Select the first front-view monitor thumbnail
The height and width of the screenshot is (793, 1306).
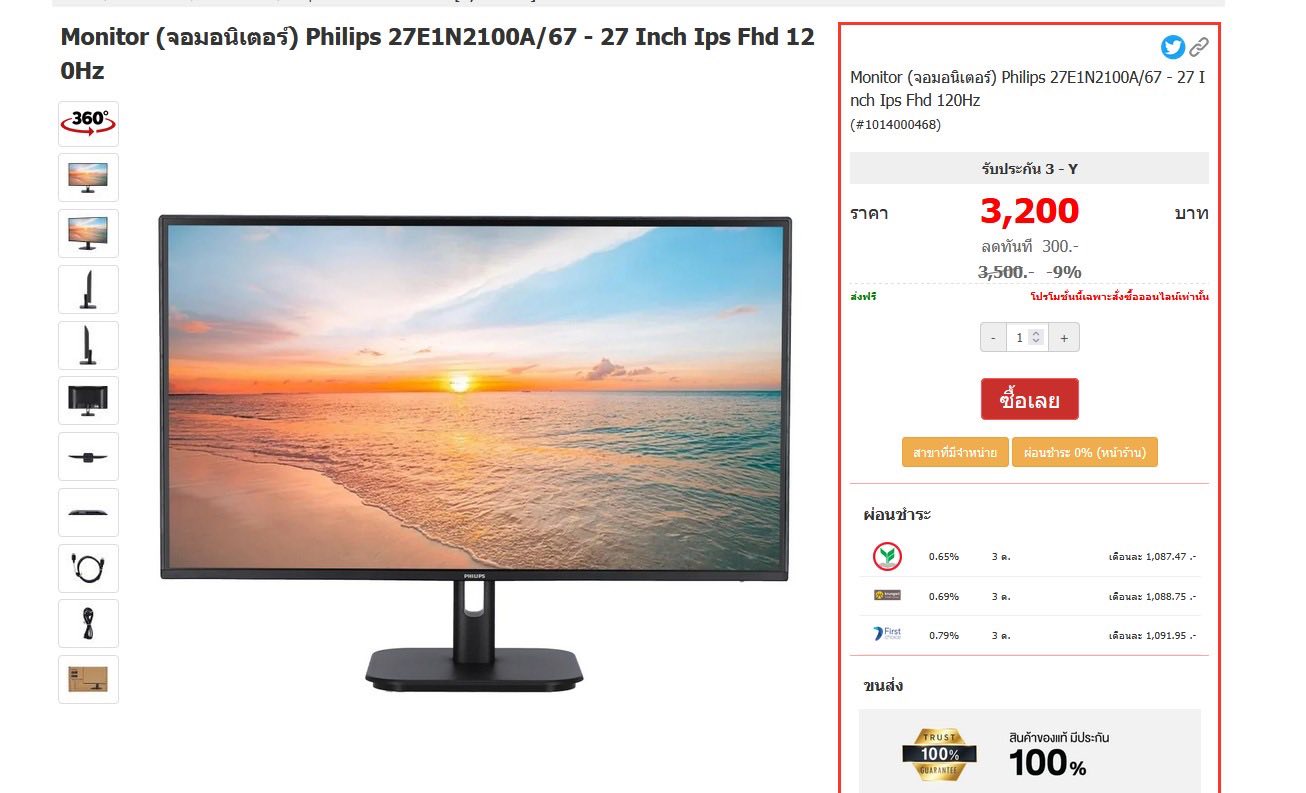[88, 178]
